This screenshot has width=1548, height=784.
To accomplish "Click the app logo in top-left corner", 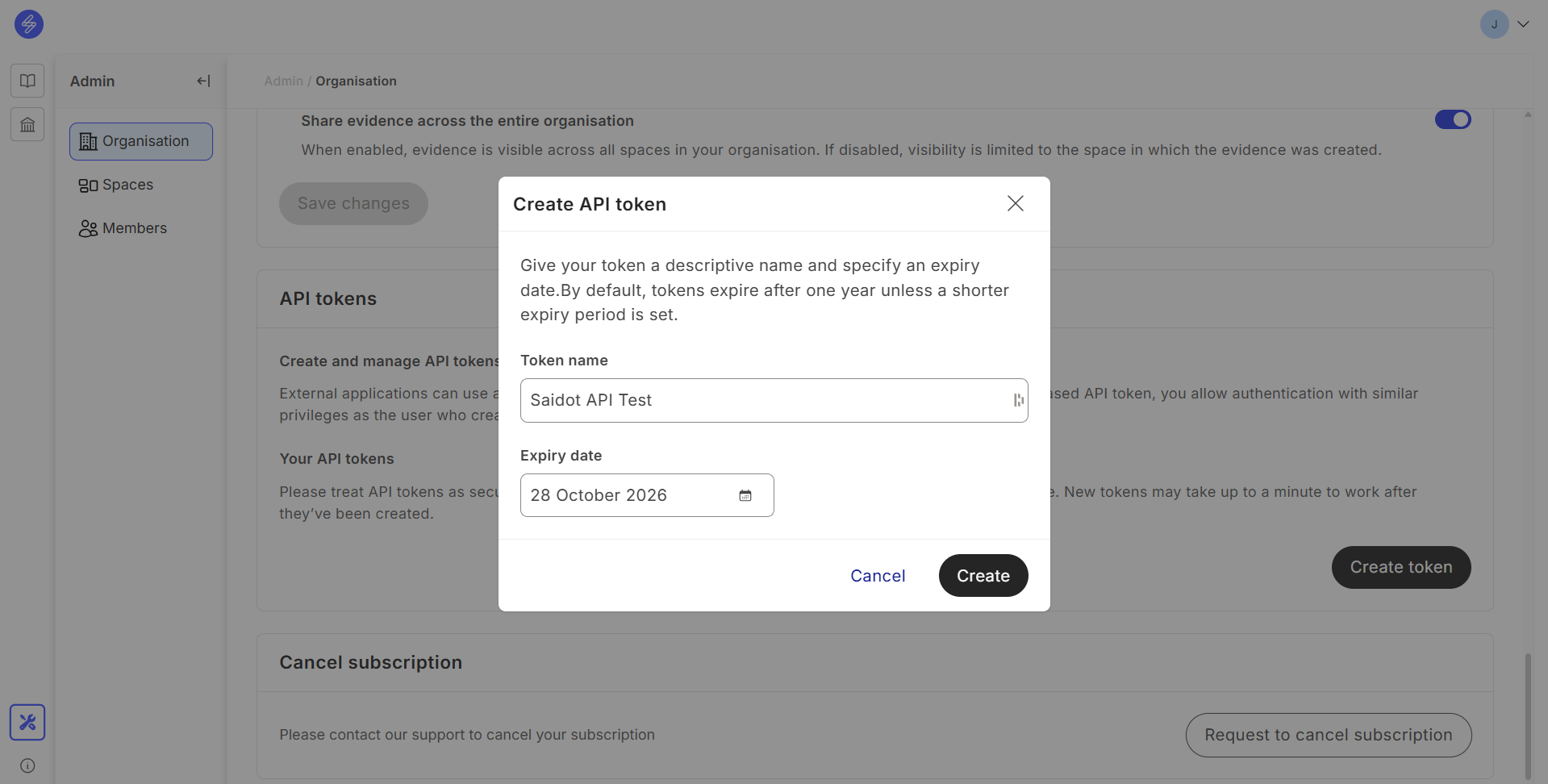I will click(x=29, y=24).
